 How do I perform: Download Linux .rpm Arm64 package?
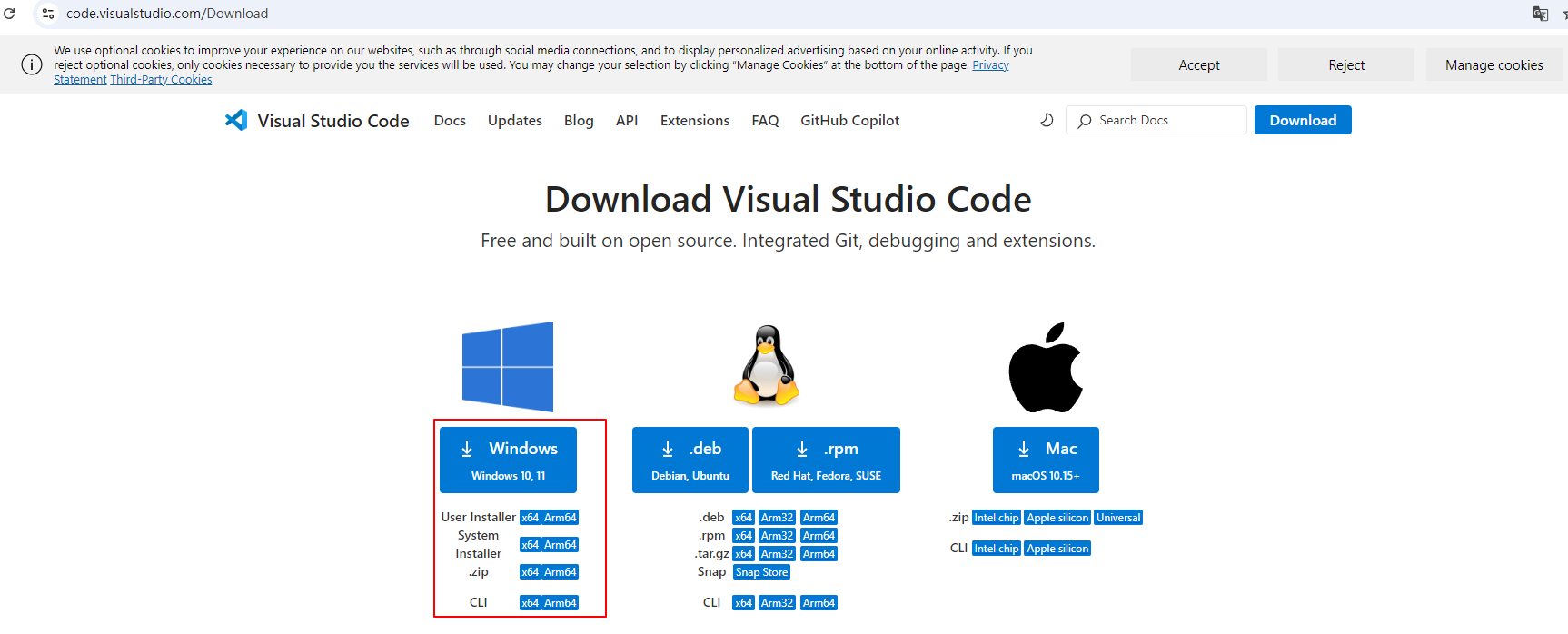819,536
